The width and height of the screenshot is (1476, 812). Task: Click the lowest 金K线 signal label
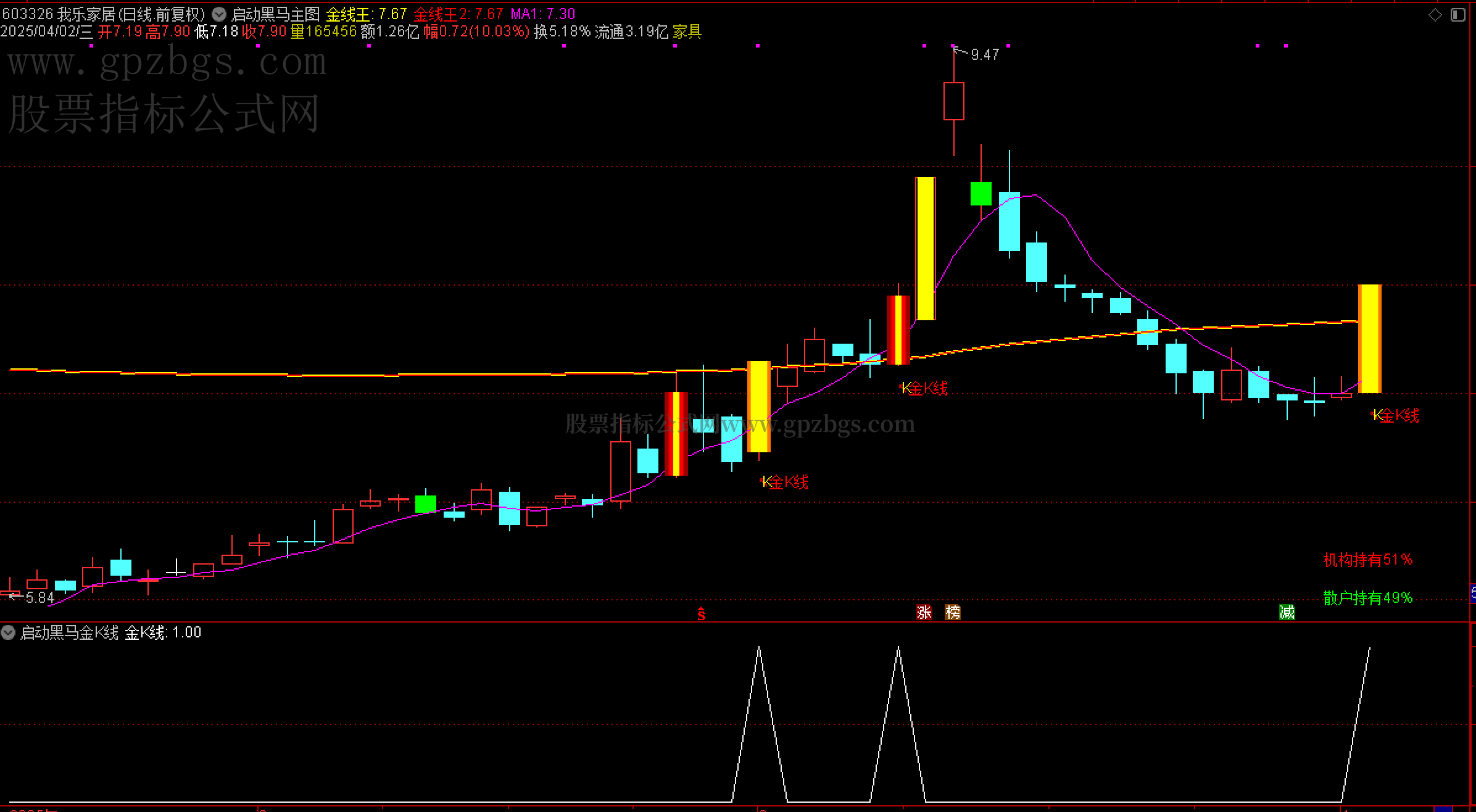coord(784,482)
